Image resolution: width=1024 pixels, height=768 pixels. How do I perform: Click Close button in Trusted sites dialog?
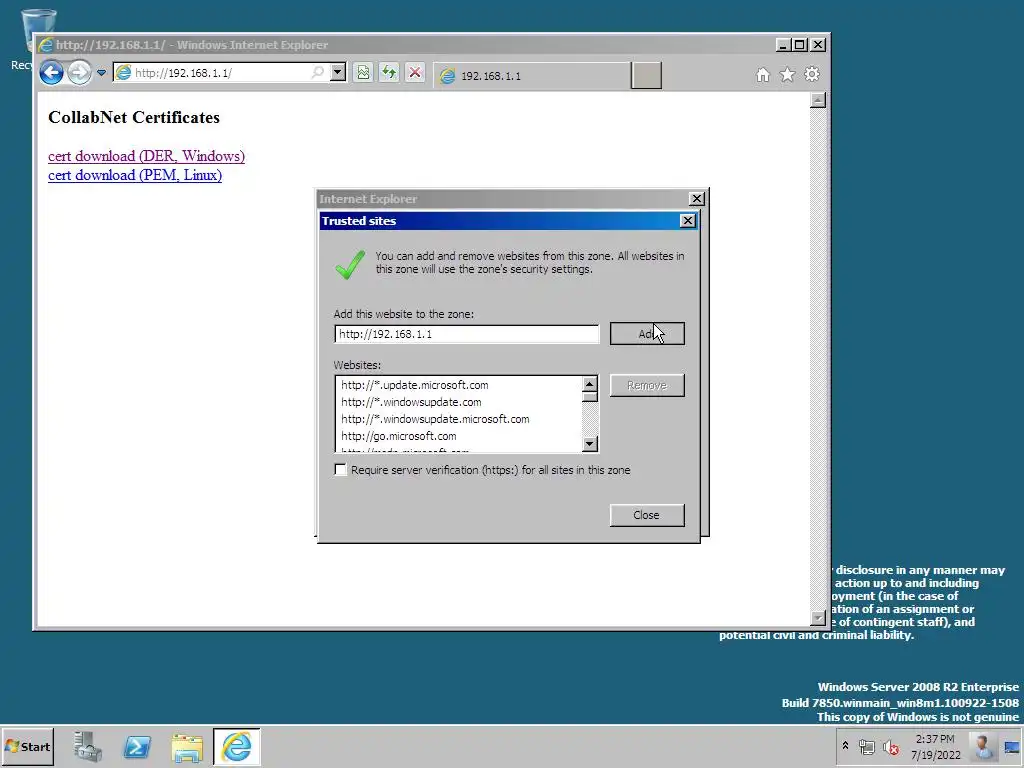[x=647, y=515]
